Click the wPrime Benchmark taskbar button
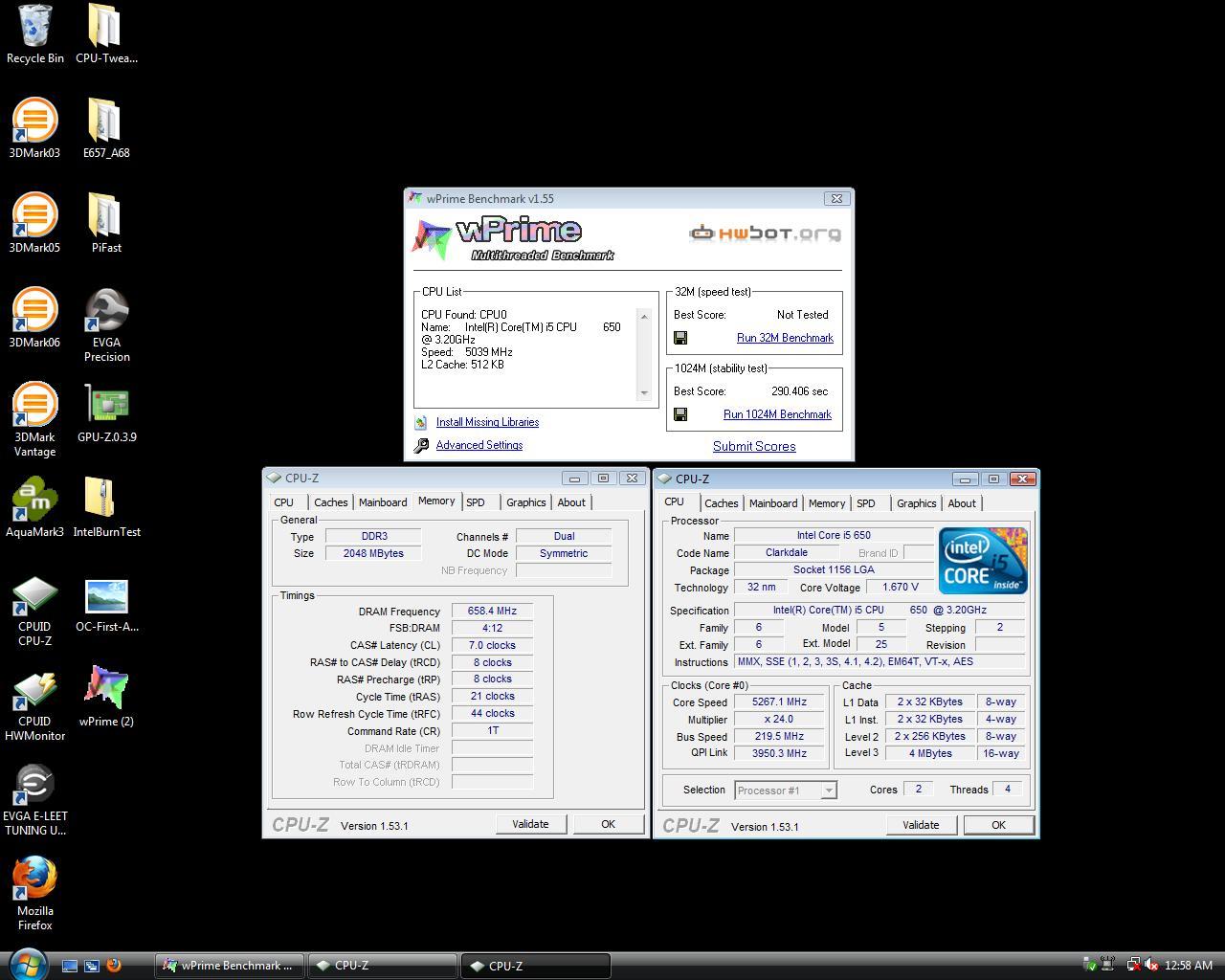1225x980 pixels. click(230, 966)
